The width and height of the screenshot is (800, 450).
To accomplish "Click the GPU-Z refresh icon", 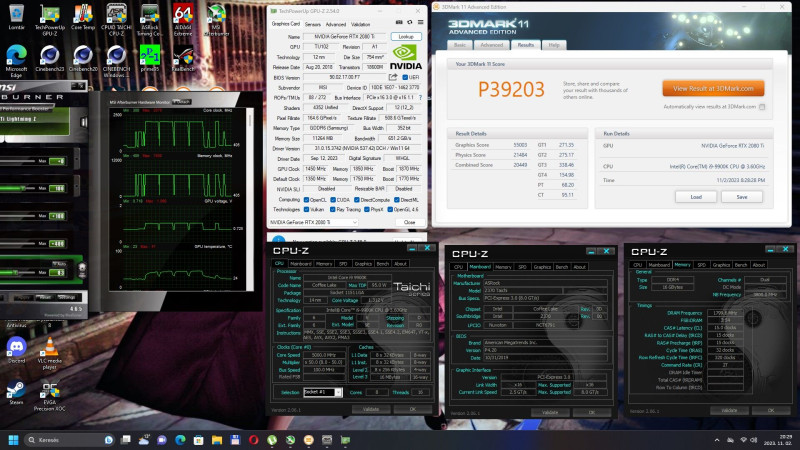I will pos(410,22).
